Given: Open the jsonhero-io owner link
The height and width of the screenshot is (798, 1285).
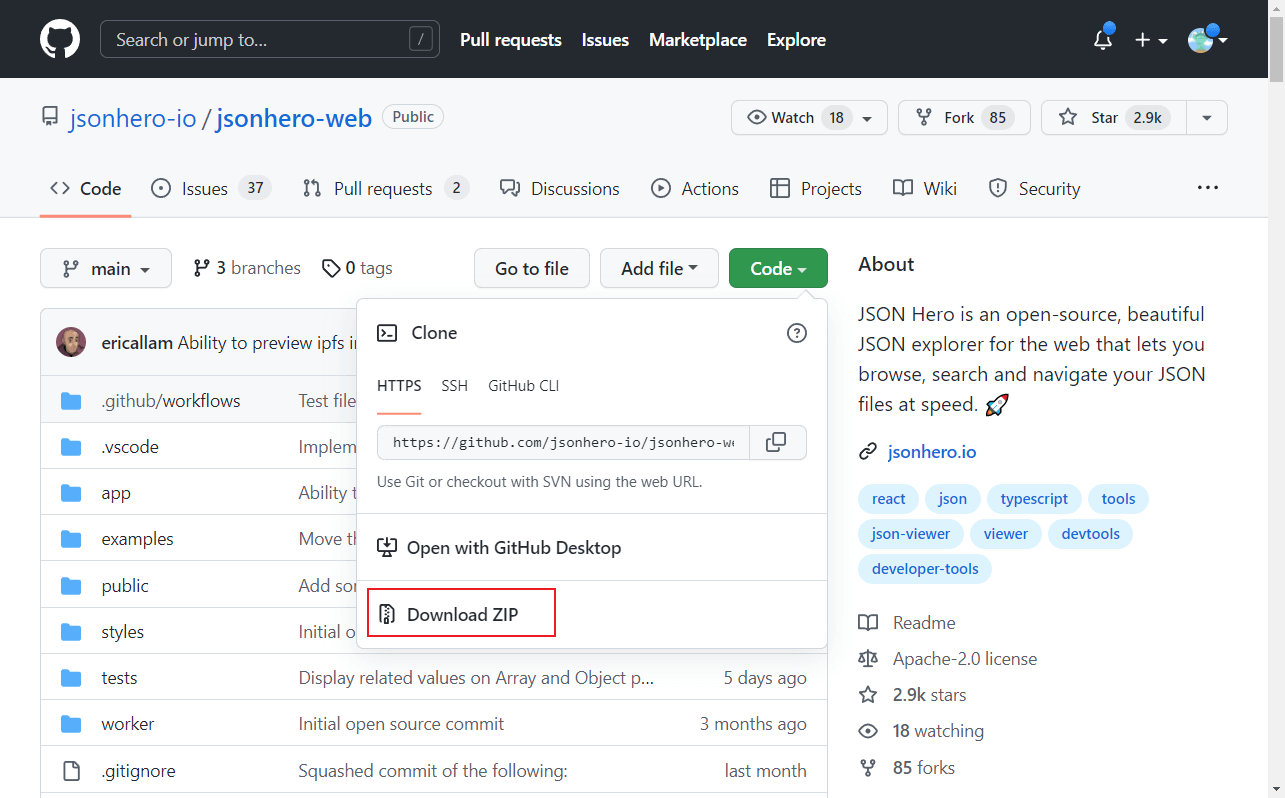Looking at the screenshot, I should coord(133,118).
